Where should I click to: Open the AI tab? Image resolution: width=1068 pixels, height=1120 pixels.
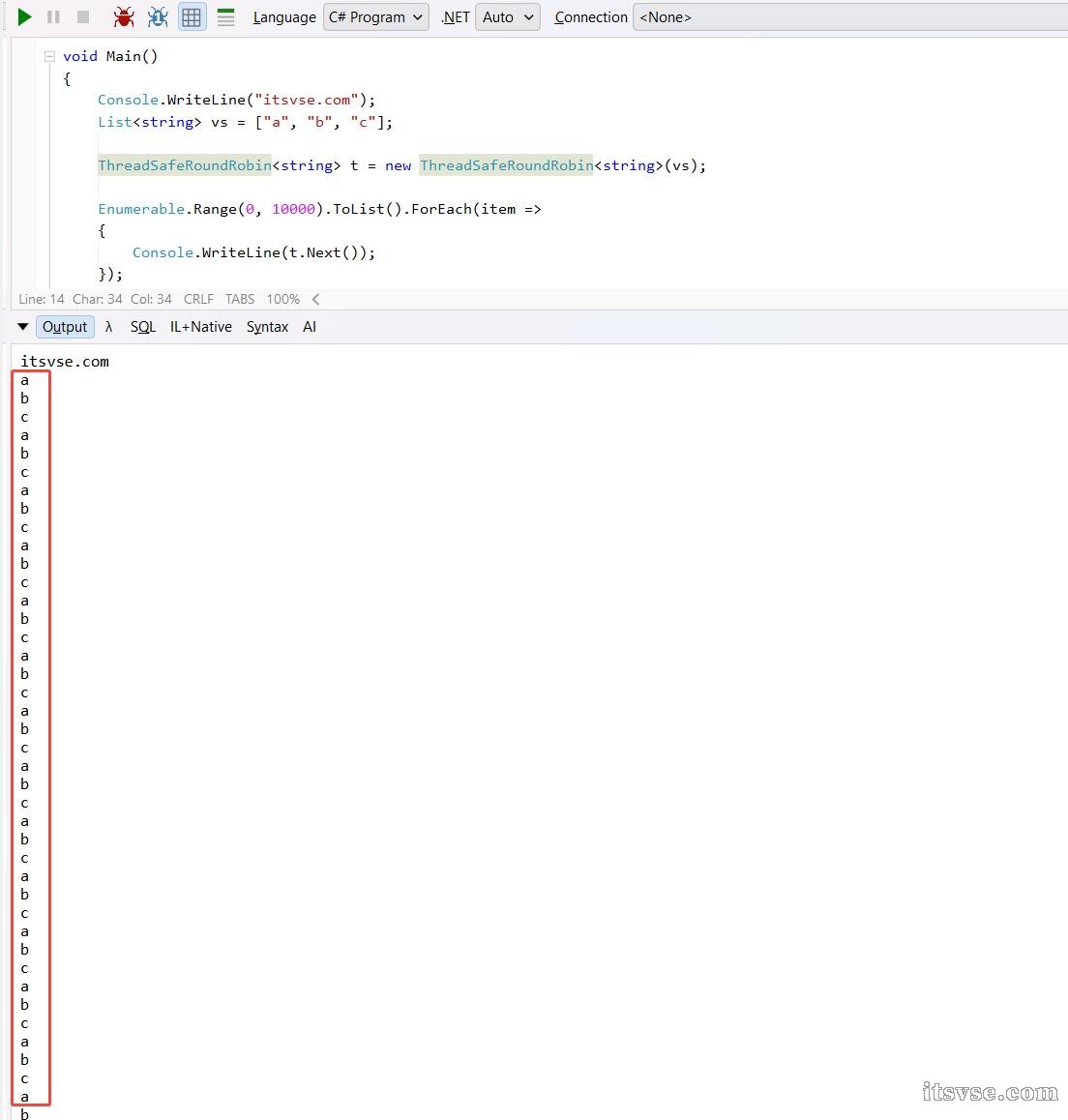tap(310, 327)
